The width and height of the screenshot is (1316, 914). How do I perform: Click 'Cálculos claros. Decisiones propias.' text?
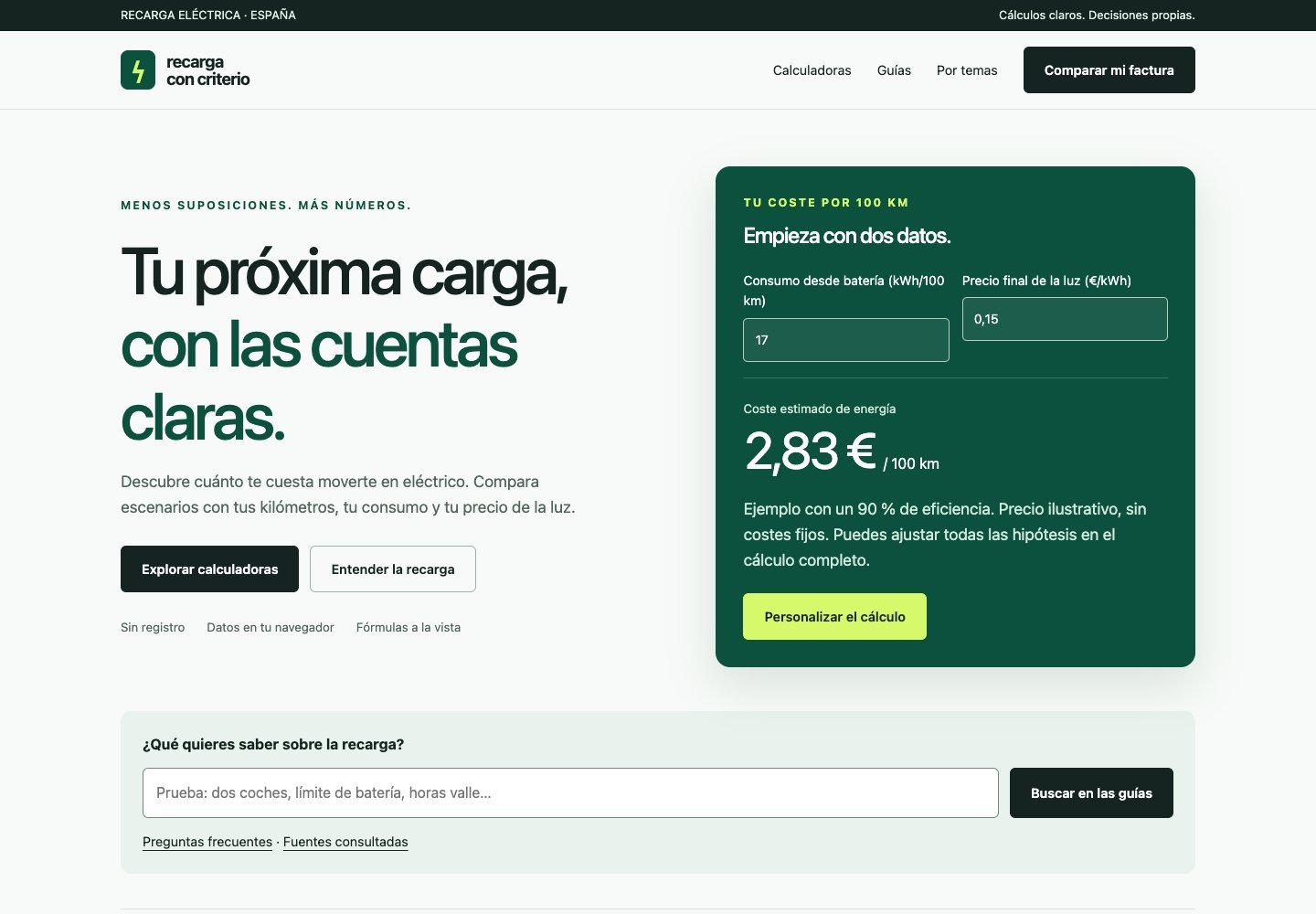point(1097,16)
